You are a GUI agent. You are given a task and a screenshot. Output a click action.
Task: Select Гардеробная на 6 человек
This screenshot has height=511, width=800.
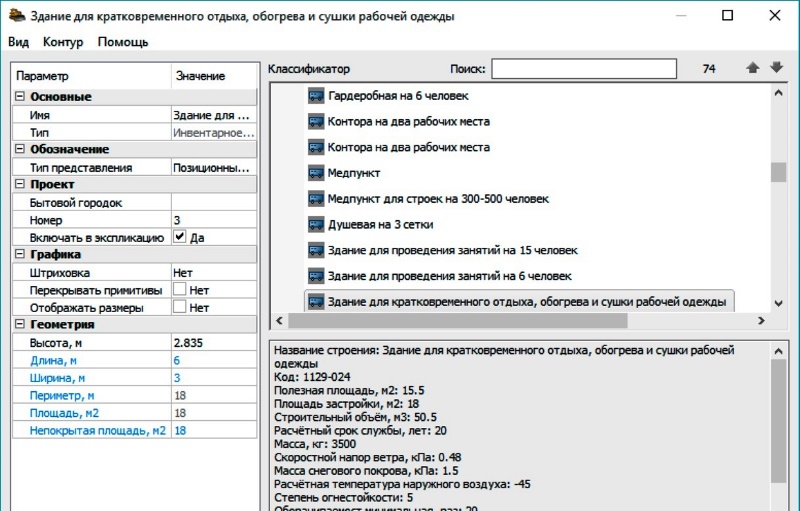tap(398, 95)
